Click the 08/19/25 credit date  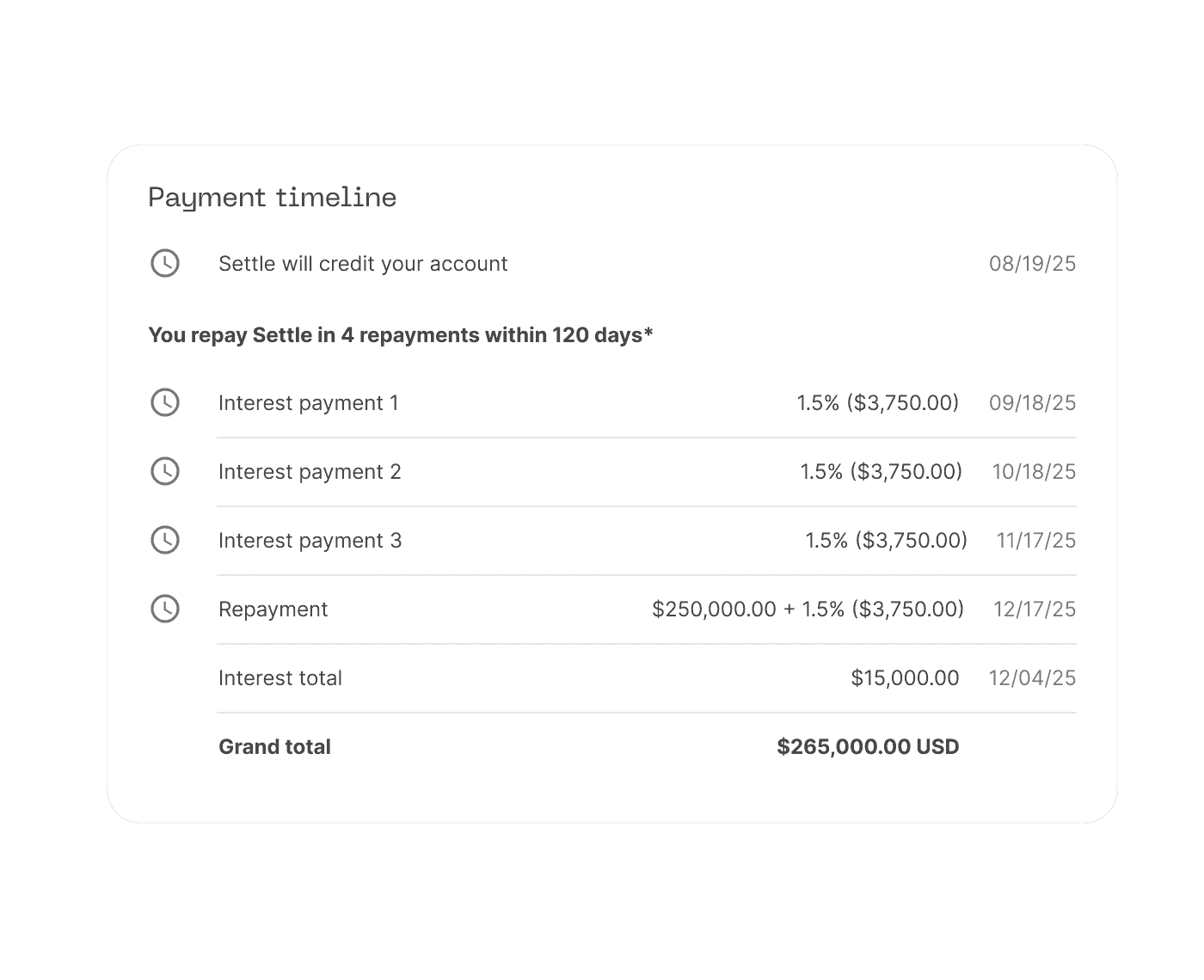(1032, 264)
